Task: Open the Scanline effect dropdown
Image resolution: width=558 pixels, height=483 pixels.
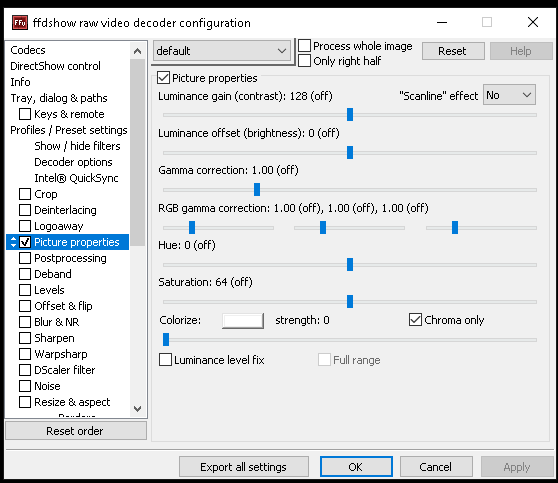Action: click(x=509, y=95)
